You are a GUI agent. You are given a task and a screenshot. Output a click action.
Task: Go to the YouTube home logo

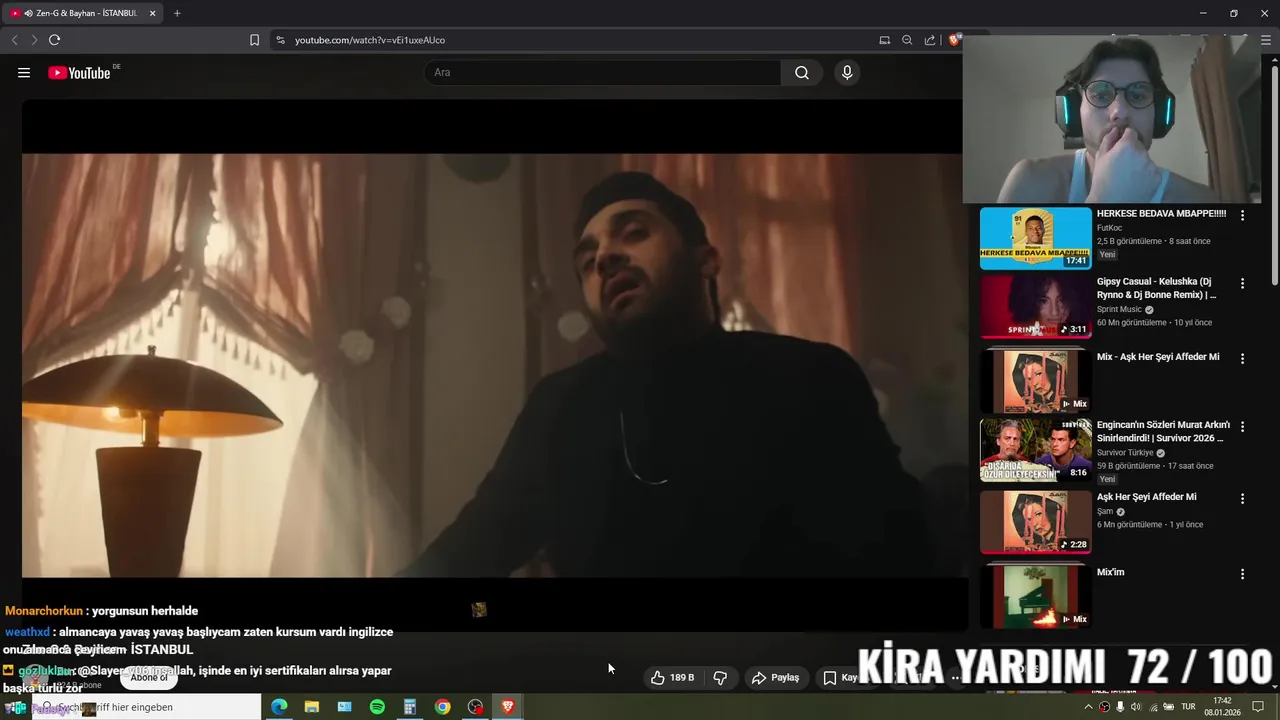coord(79,72)
